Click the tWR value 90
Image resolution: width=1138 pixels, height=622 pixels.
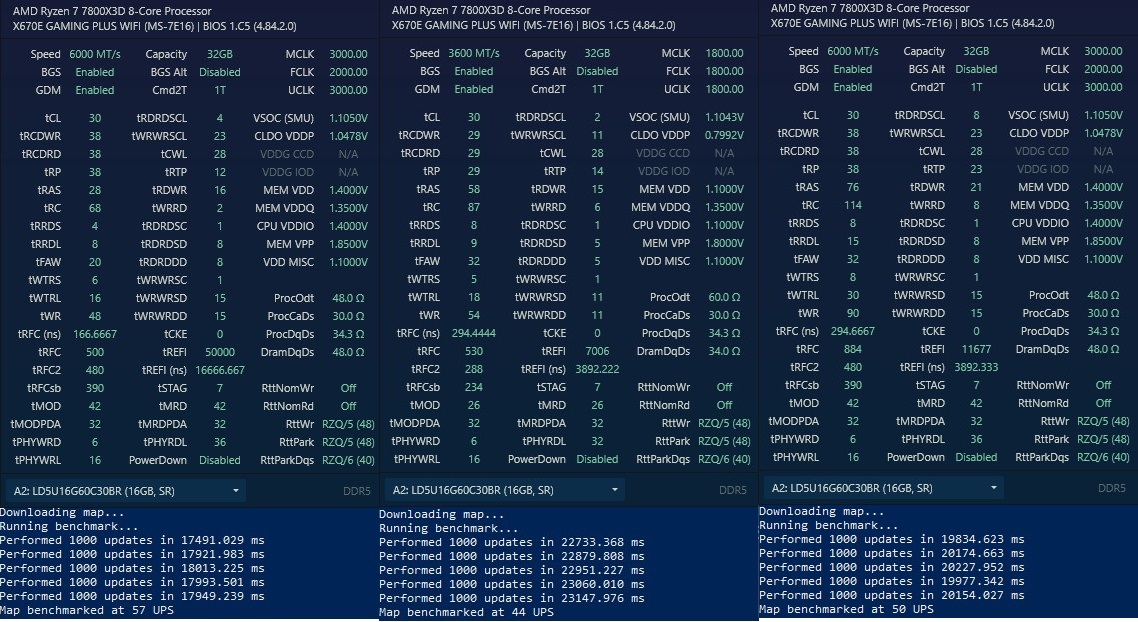pos(853,314)
